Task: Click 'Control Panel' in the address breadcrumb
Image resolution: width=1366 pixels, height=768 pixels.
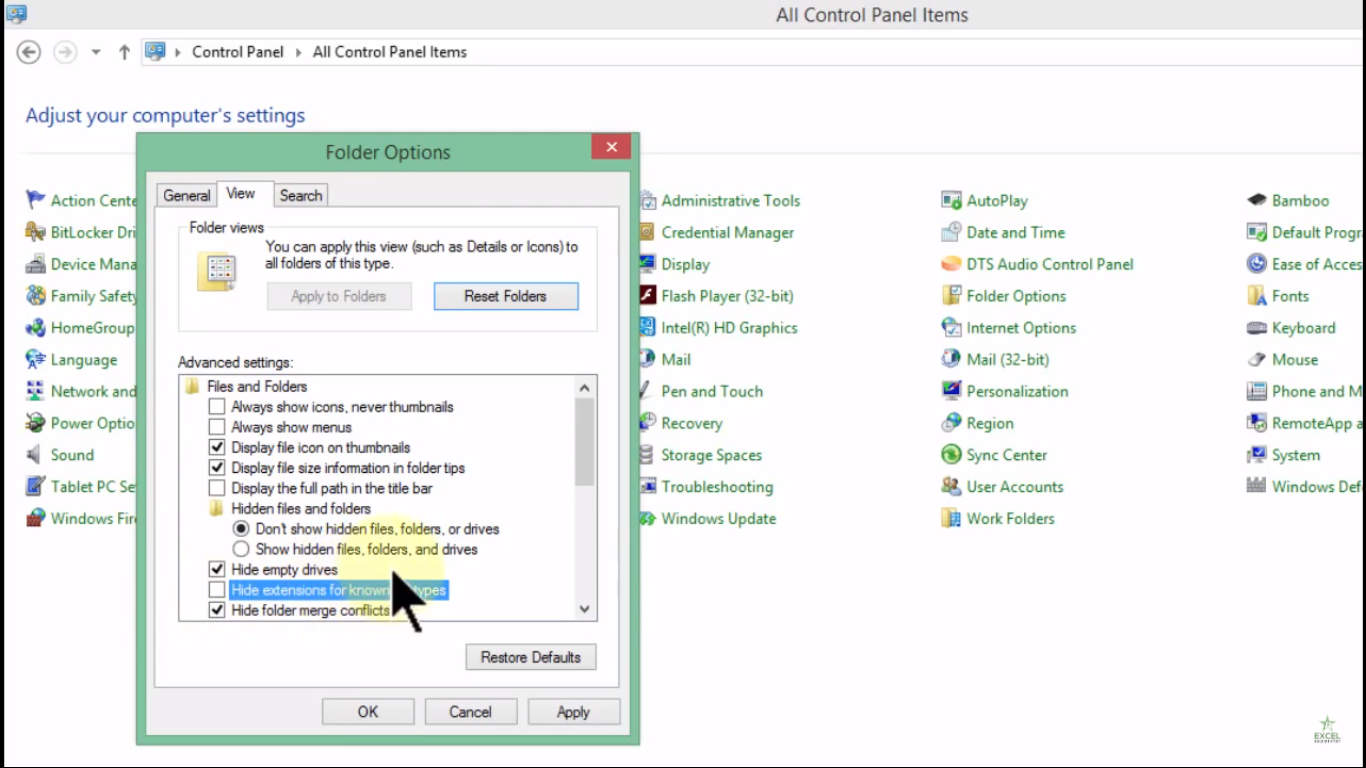Action: (238, 52)
